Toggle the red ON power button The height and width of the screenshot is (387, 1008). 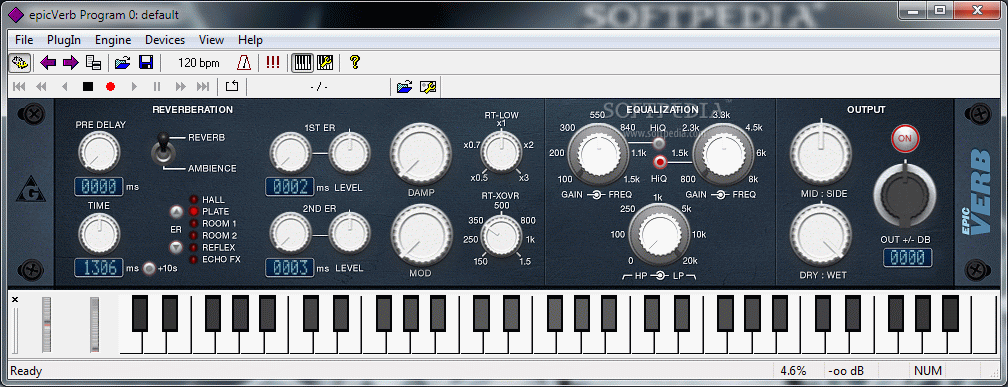905,138
